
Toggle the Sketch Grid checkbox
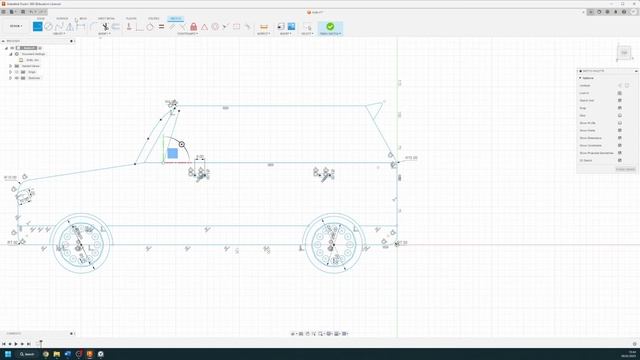click(620, 100)
